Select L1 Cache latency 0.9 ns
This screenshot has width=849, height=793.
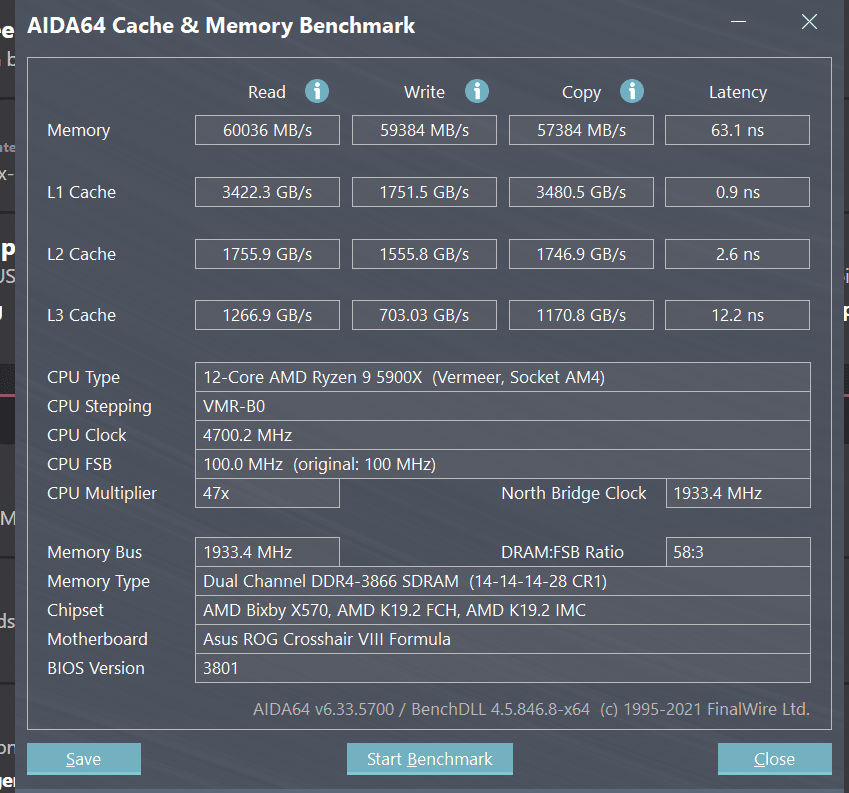coord(737,192)
